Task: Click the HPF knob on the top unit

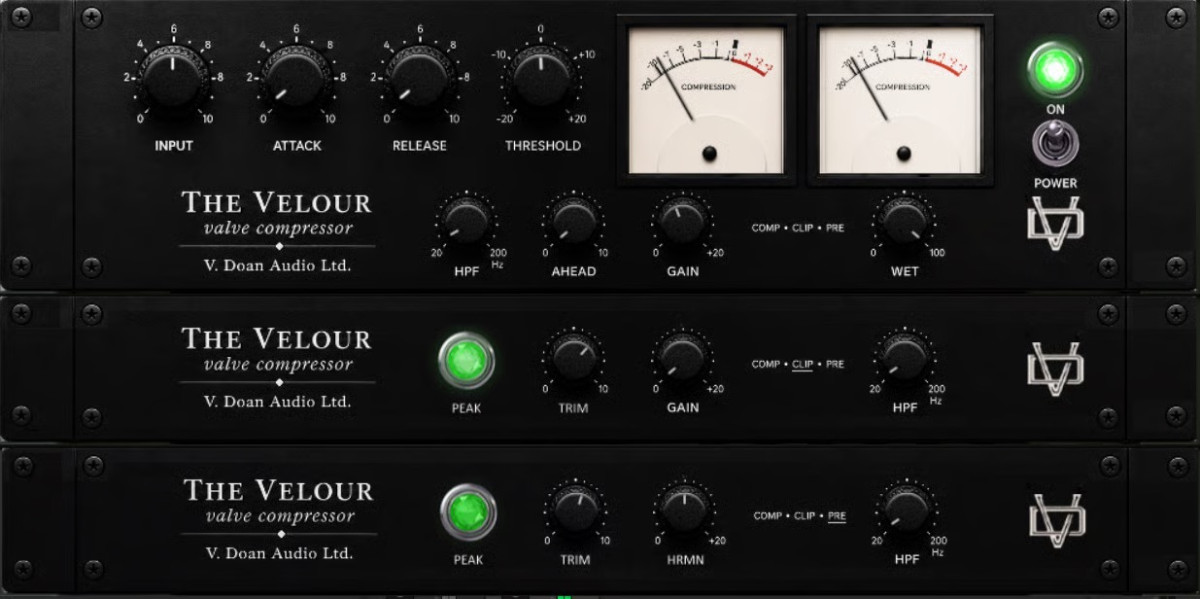Action: [x=467, y=221]
